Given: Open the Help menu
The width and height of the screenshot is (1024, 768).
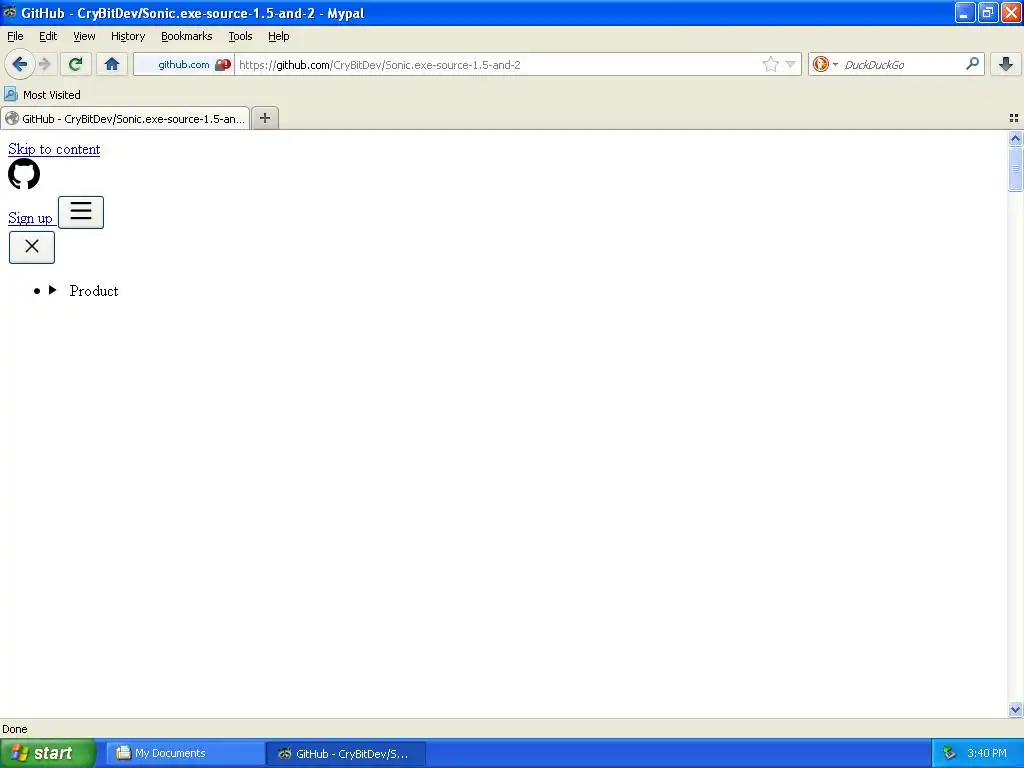Looking at the screenshot, I should pyautogui.click(x=279, y=36).
